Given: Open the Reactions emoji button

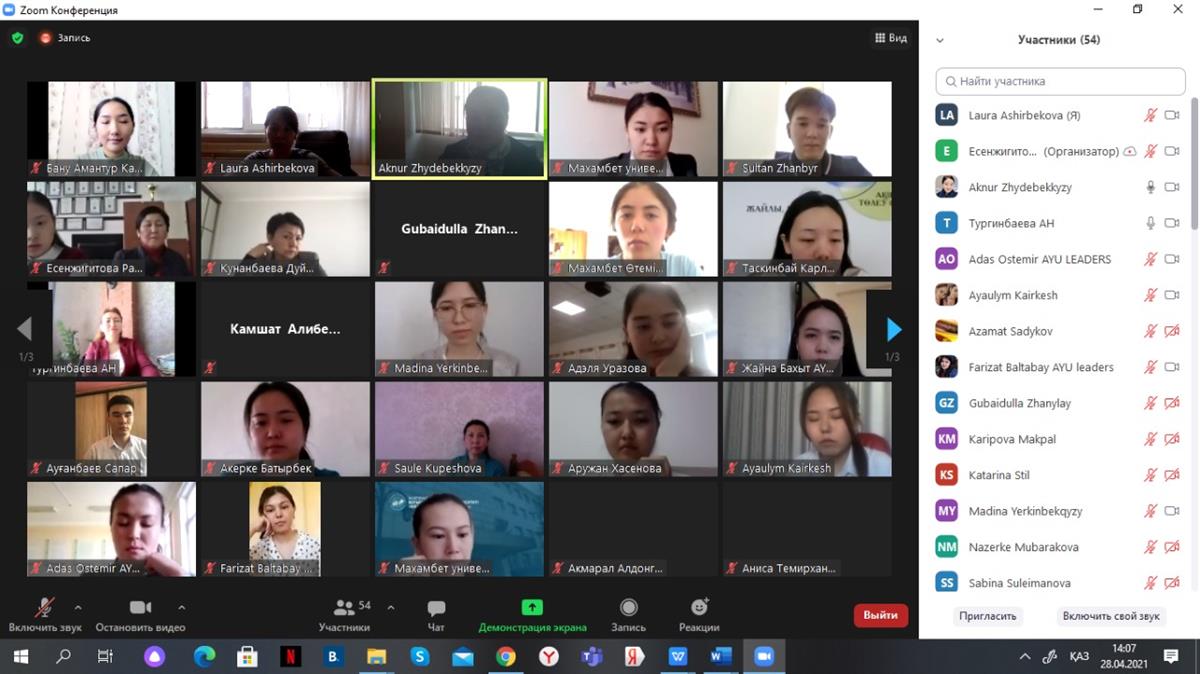Looking at the screenshot, I should 699,608.
